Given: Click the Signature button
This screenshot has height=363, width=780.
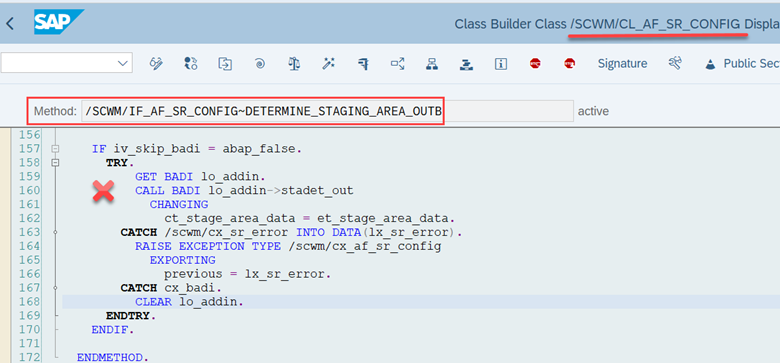Looking at the screenshot, I should click(622, 63).
